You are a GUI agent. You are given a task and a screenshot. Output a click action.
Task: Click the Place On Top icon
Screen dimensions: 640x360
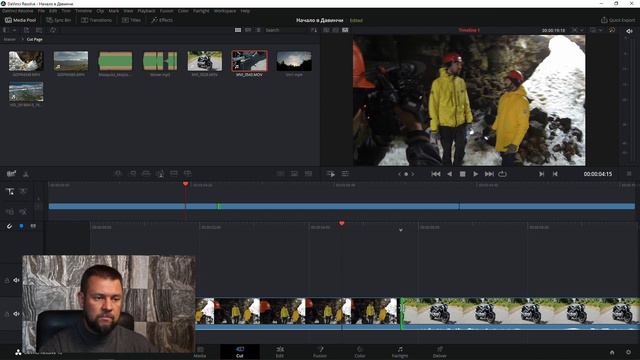coord(174,174)
